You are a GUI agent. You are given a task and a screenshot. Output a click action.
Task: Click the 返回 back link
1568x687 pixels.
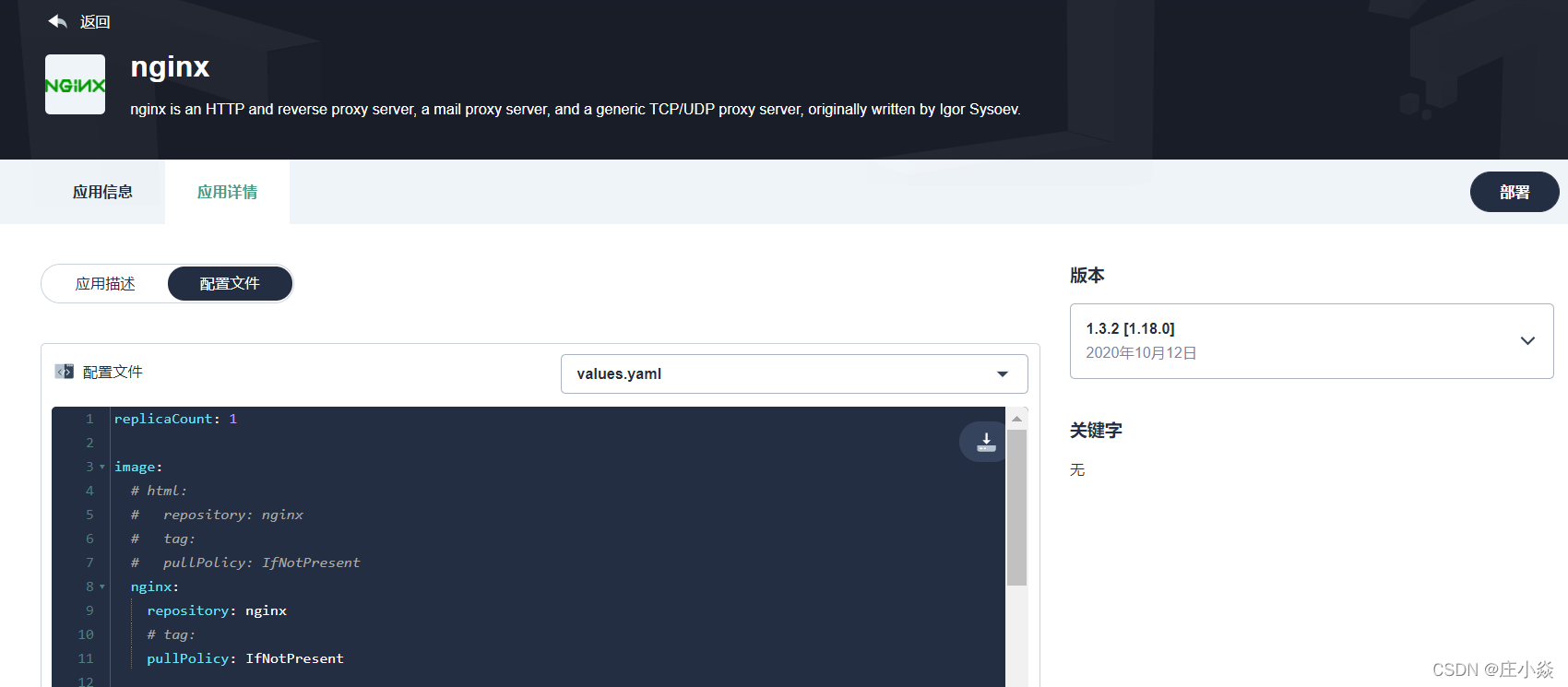coord(95,22)
